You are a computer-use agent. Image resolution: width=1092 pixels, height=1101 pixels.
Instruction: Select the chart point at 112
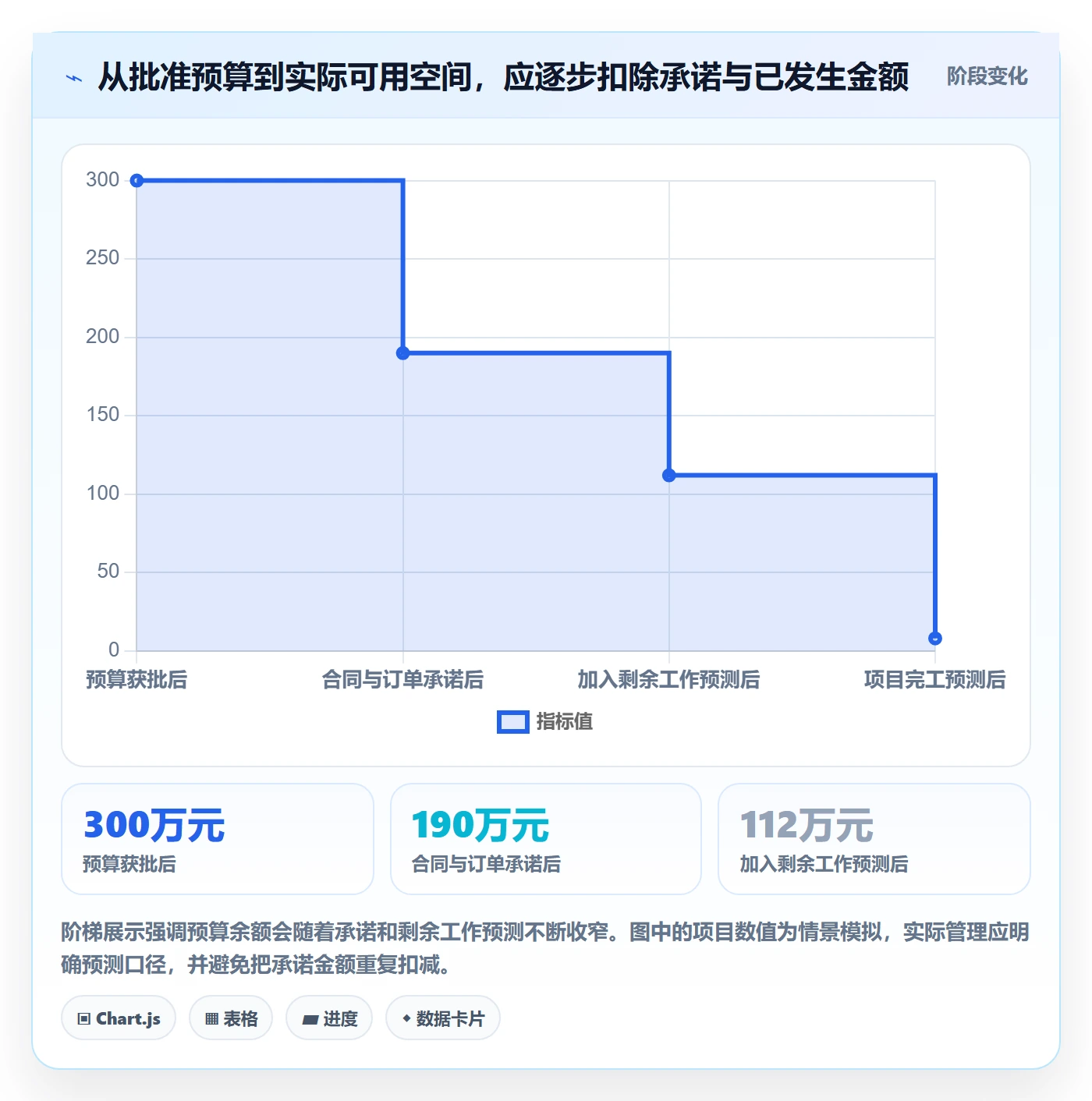(x=668, y=475)
